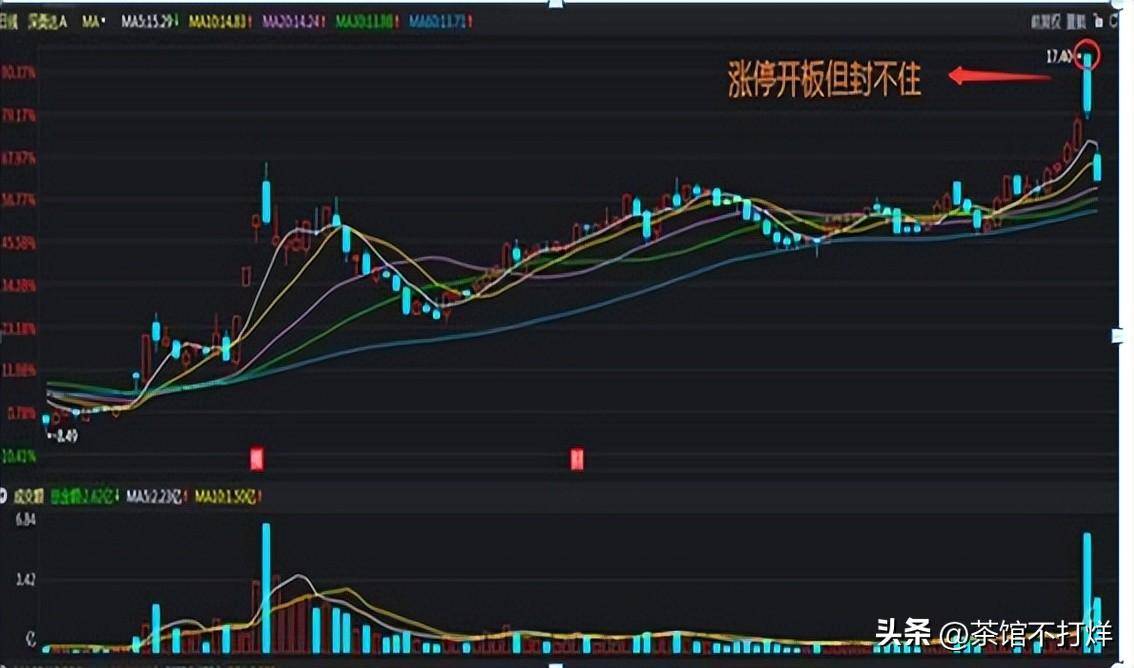Click the 日线 daily period label

(x=9, y=22)
